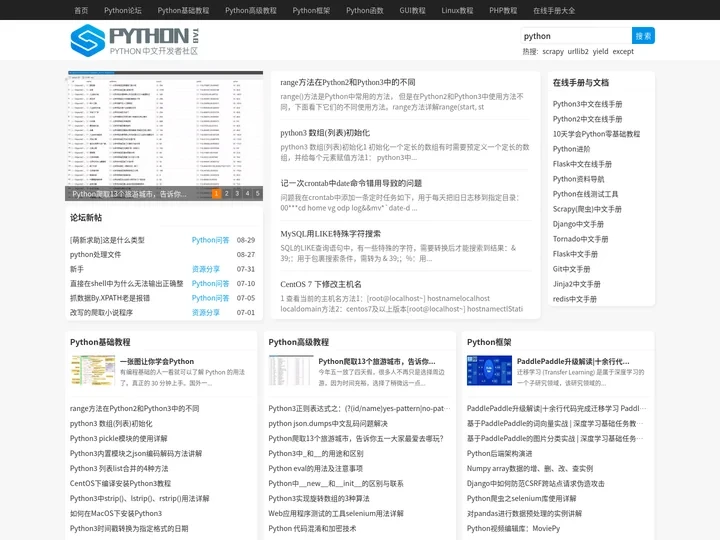Viewport: 720px width, 540px height.
Task: Click PaddlePaddle升级解读 article thumbnail
Action: coord(489,370)
